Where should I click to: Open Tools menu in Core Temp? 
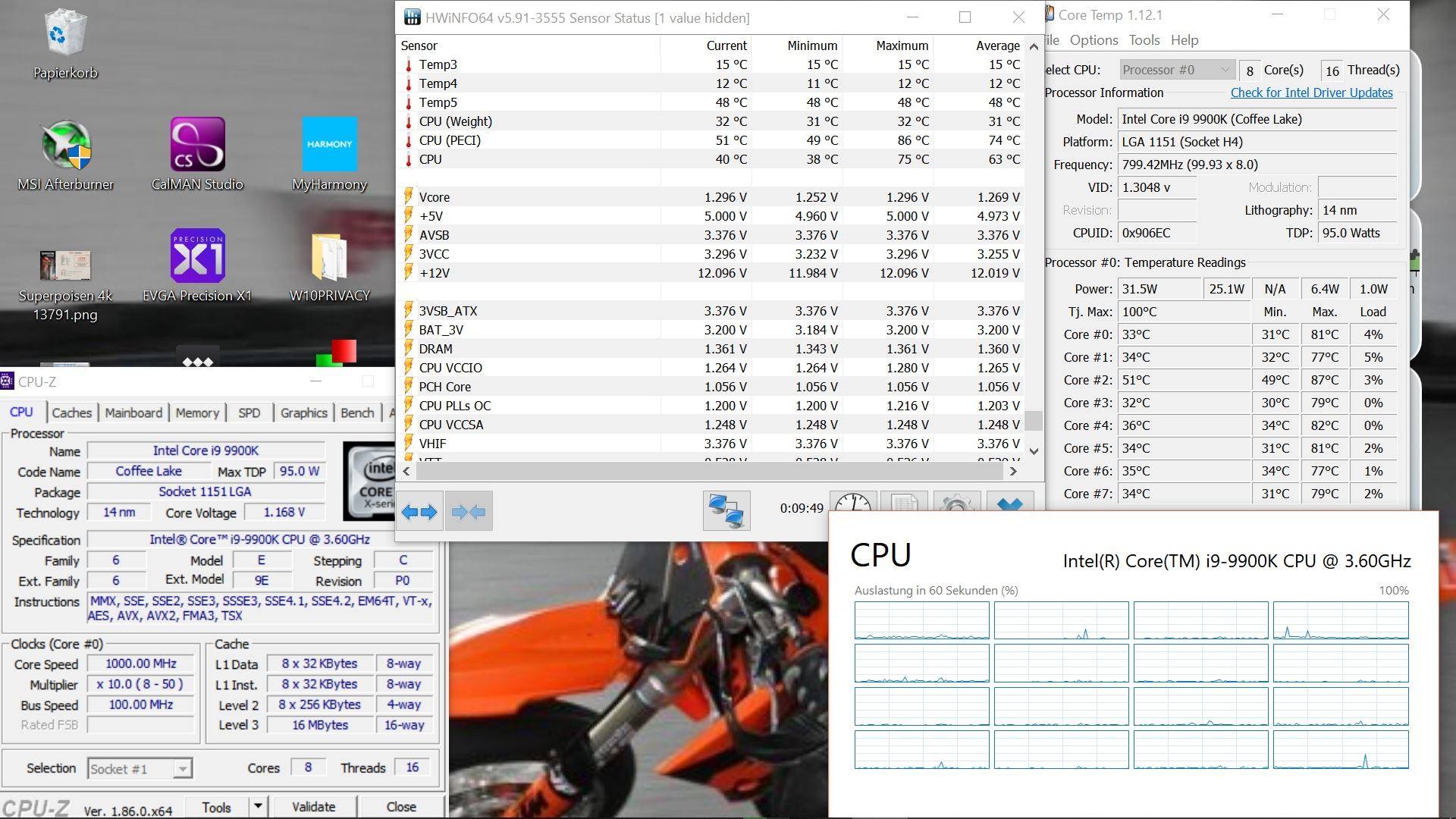click(1144, 40)
